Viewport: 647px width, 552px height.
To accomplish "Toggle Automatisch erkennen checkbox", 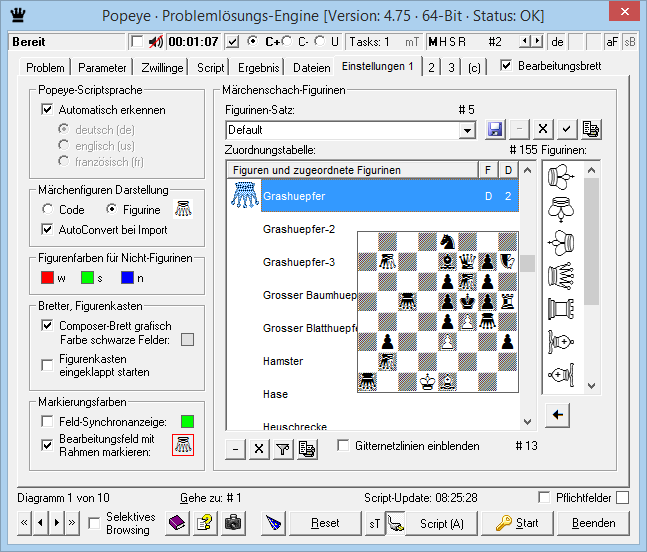I will tap(47, 110).
